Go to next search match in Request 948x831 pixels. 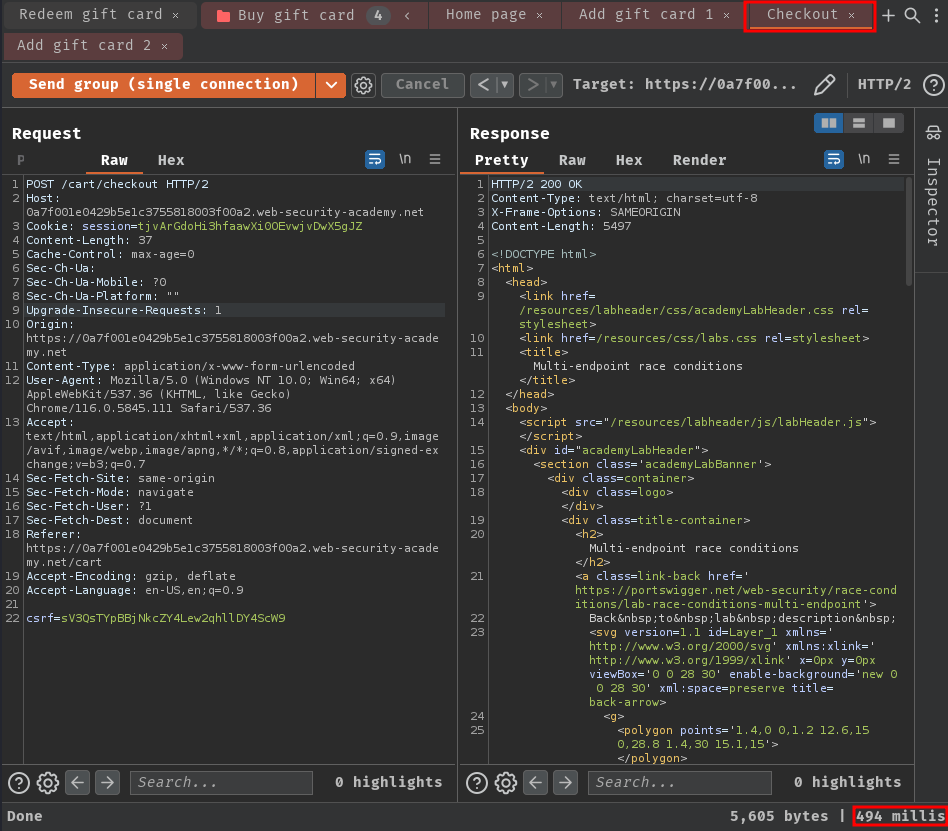point(108,783)
